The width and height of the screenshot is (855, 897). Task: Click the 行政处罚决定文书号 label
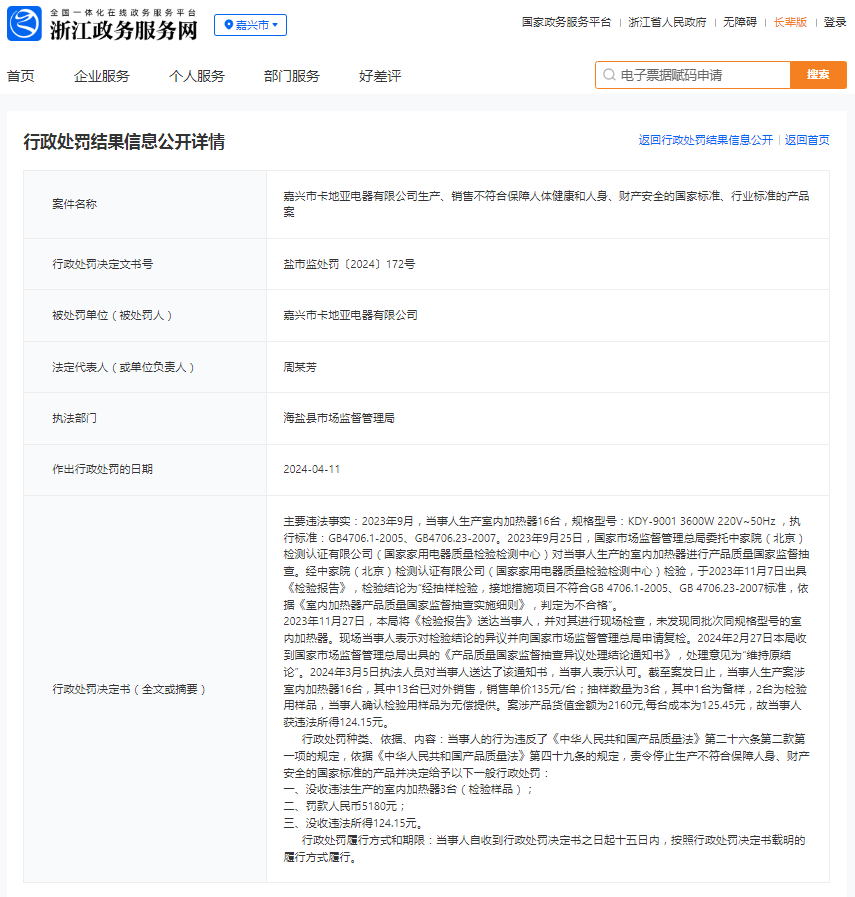102,264
